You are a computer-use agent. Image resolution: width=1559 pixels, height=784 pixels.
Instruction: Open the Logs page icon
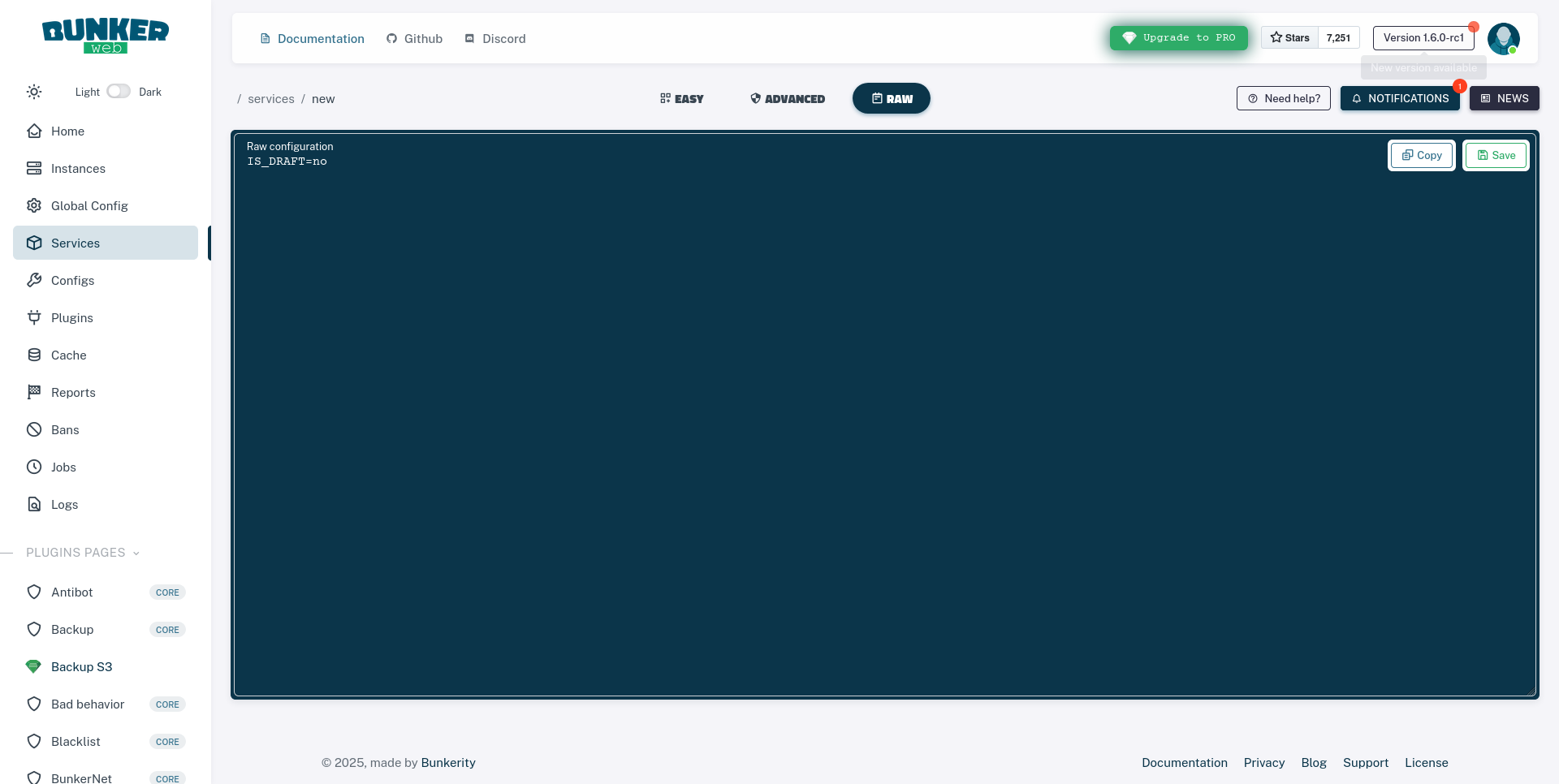coord(33,504)
